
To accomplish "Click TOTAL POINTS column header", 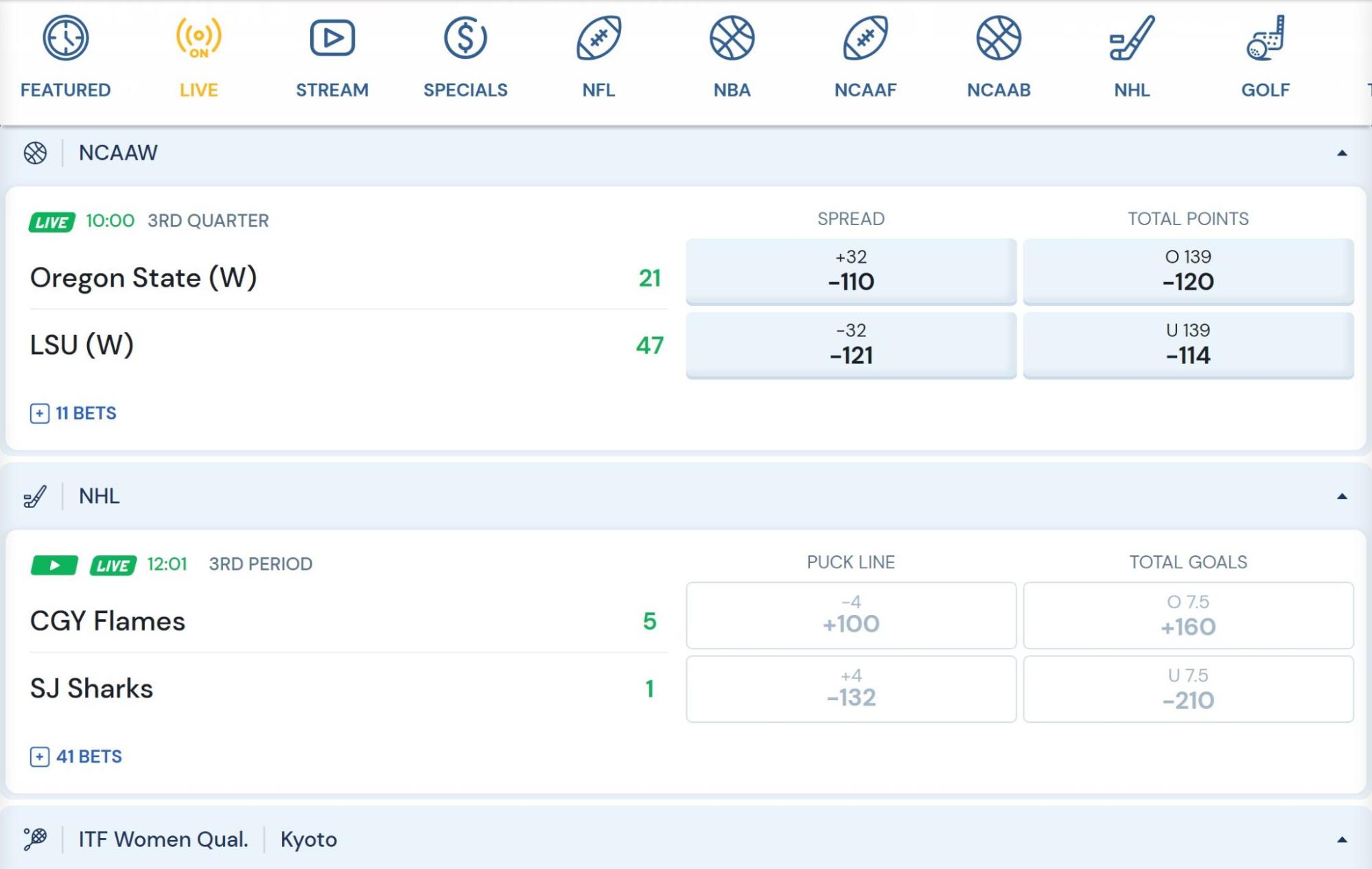I will [x=1188, y=219].
